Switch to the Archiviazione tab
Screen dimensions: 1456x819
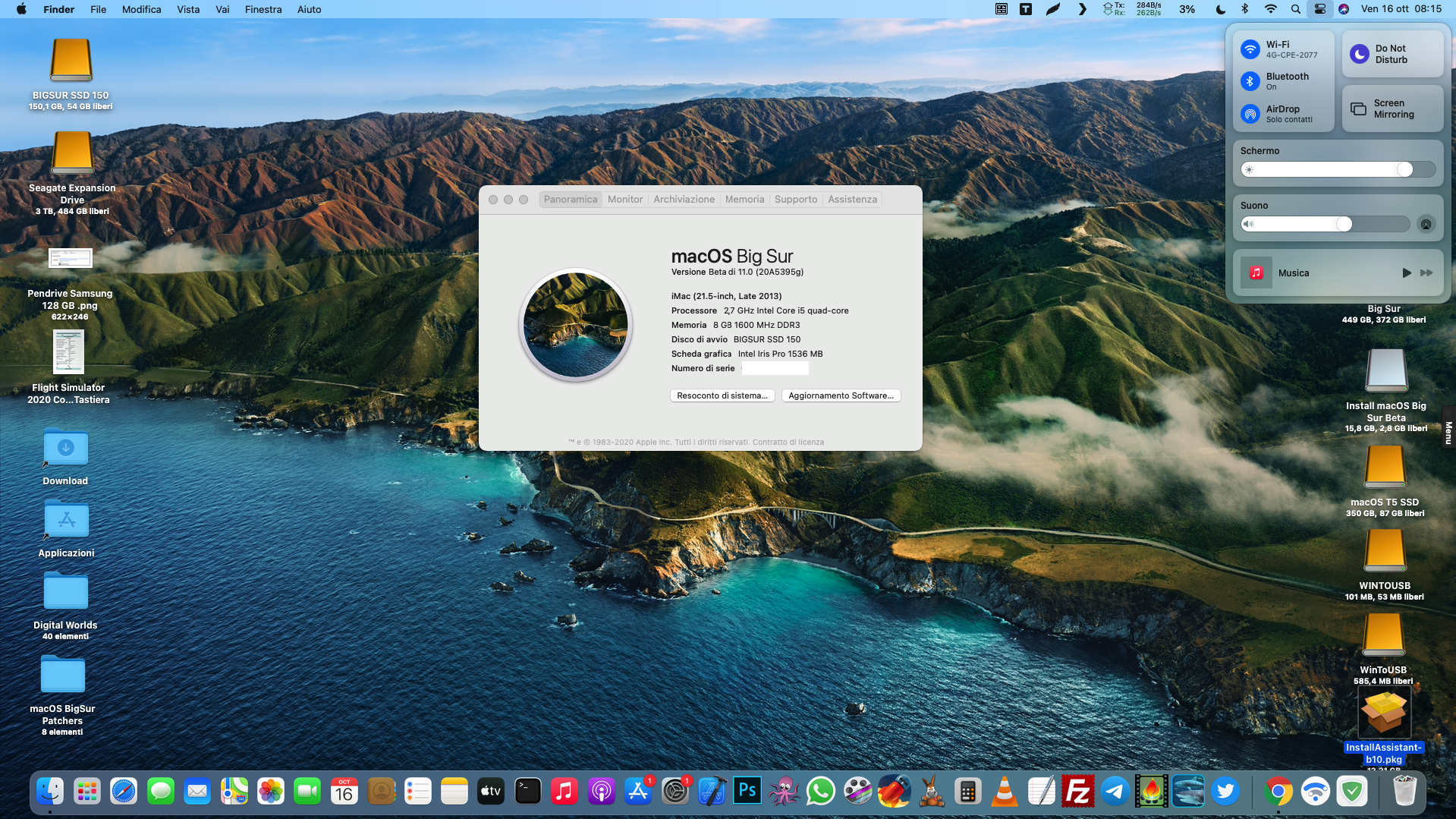click(684, 200)
